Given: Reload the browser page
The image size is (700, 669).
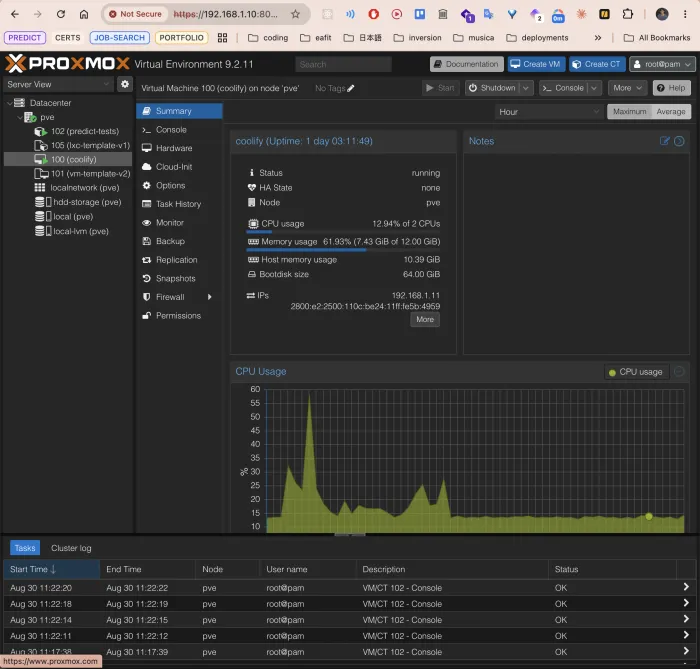Looking at the screenshot, I should (61, 14).
